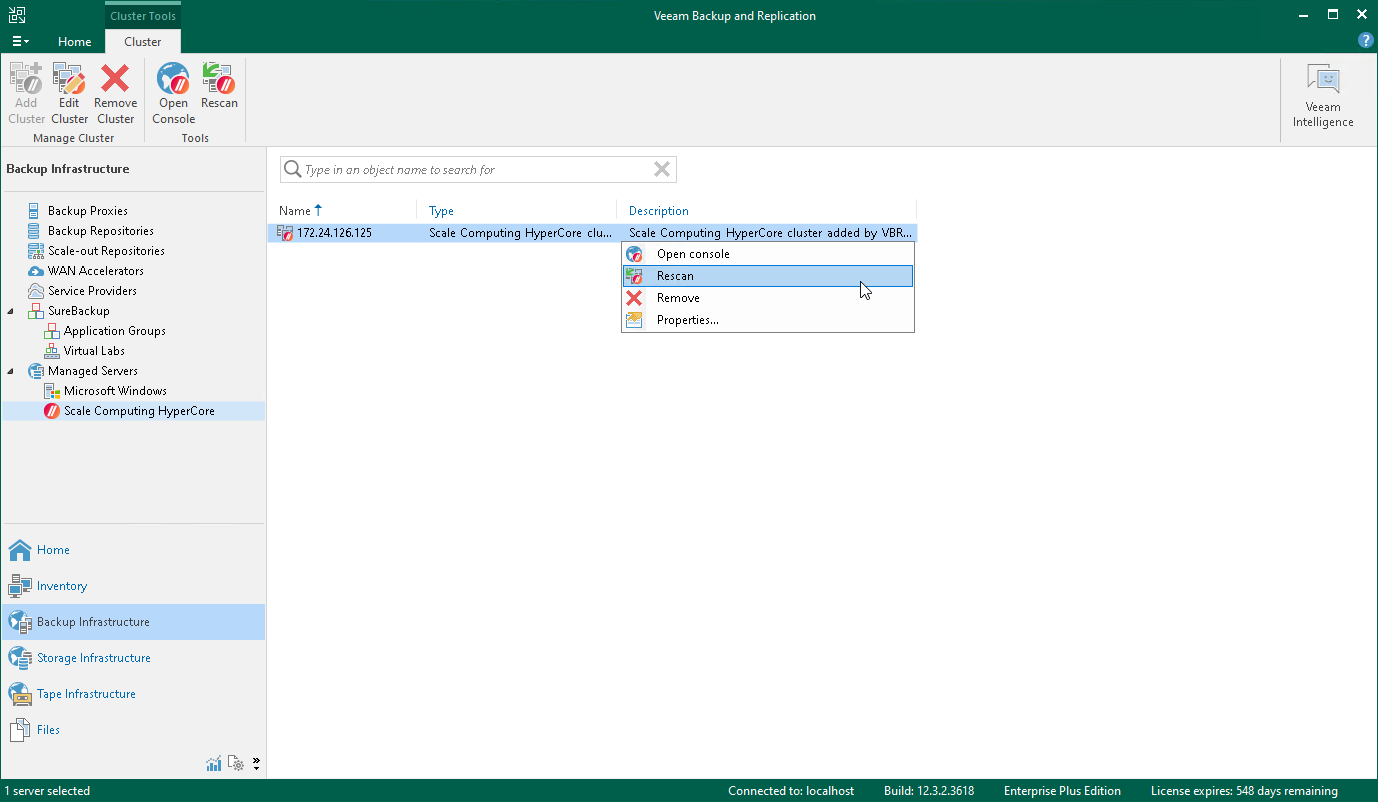Select Scale Computing HyperCore in the tree

click(139, 411)
